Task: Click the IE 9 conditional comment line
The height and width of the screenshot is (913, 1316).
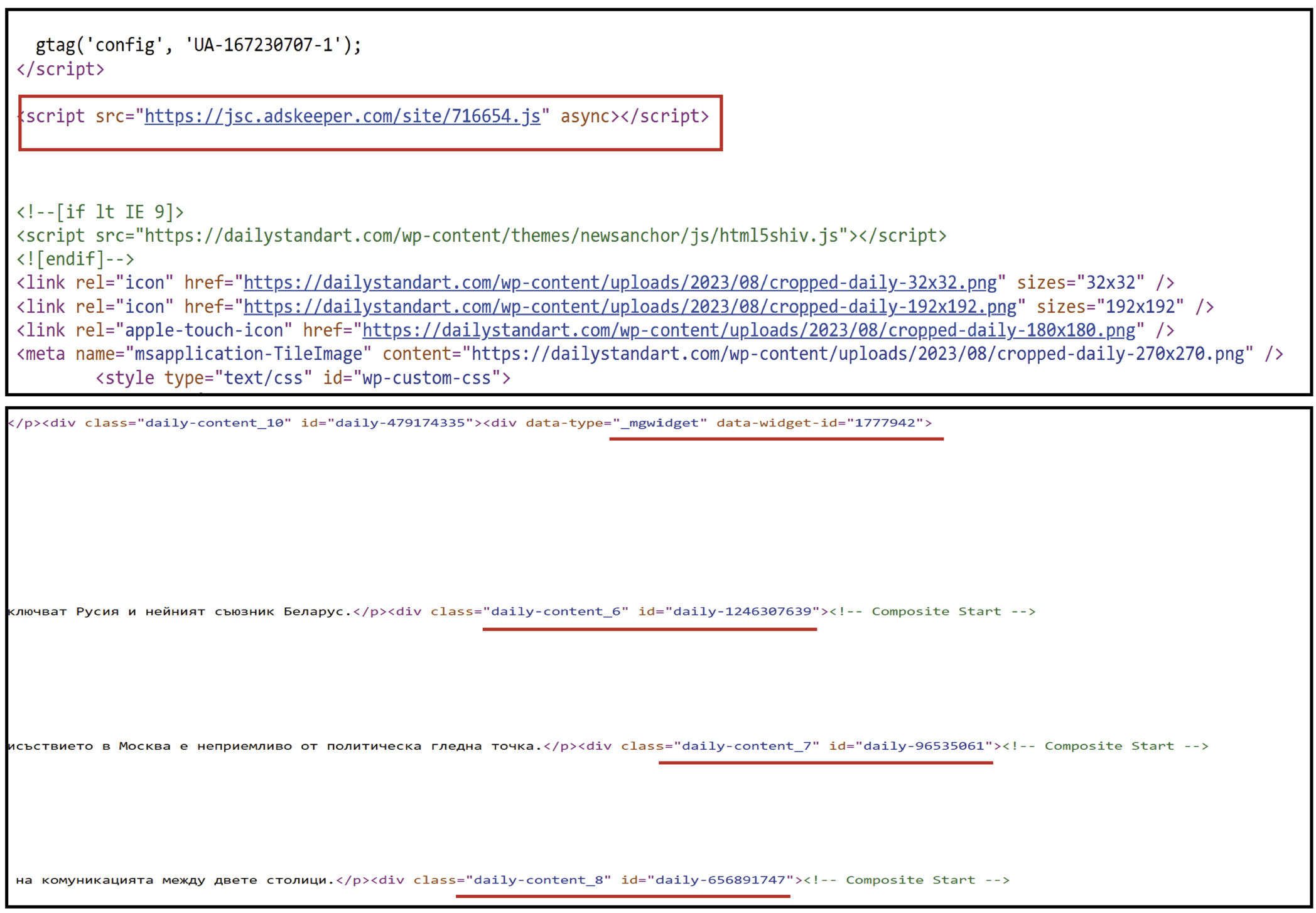Action: [x=100, y=212]
